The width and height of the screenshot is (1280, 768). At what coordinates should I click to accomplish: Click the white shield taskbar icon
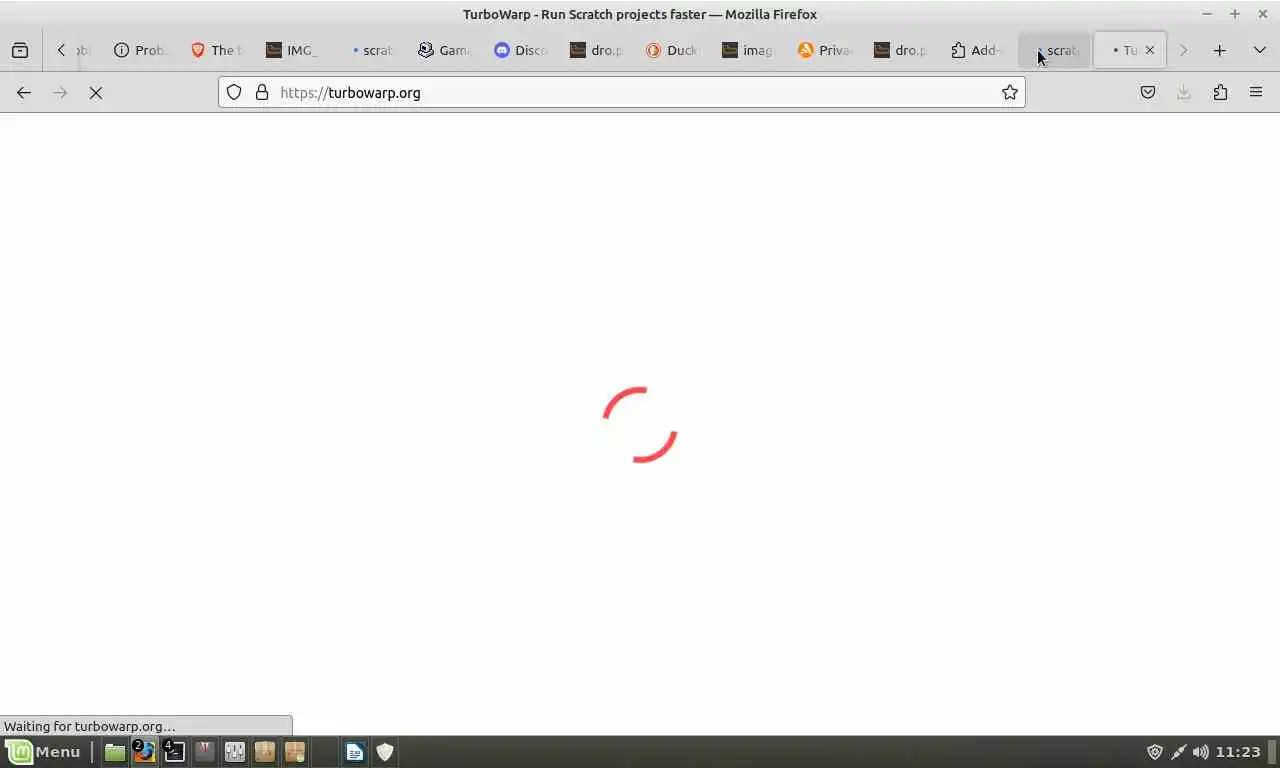point(385,751)
